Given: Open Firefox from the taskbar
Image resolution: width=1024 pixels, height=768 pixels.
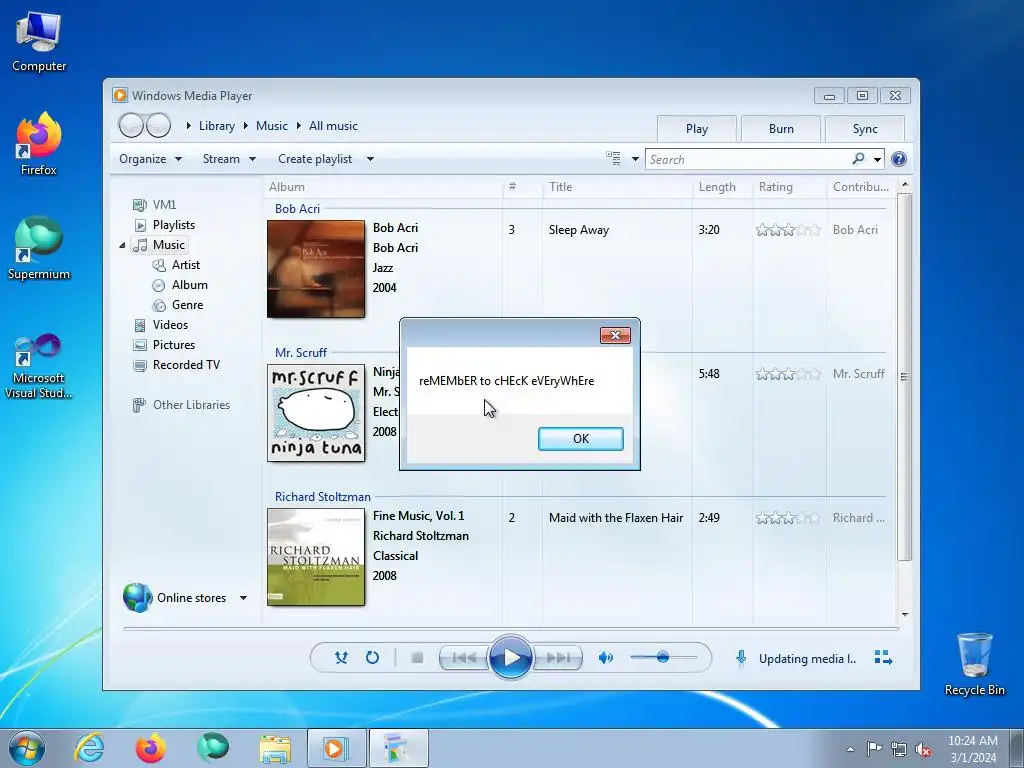Looking at the screenshot, I should coord(151,748).
